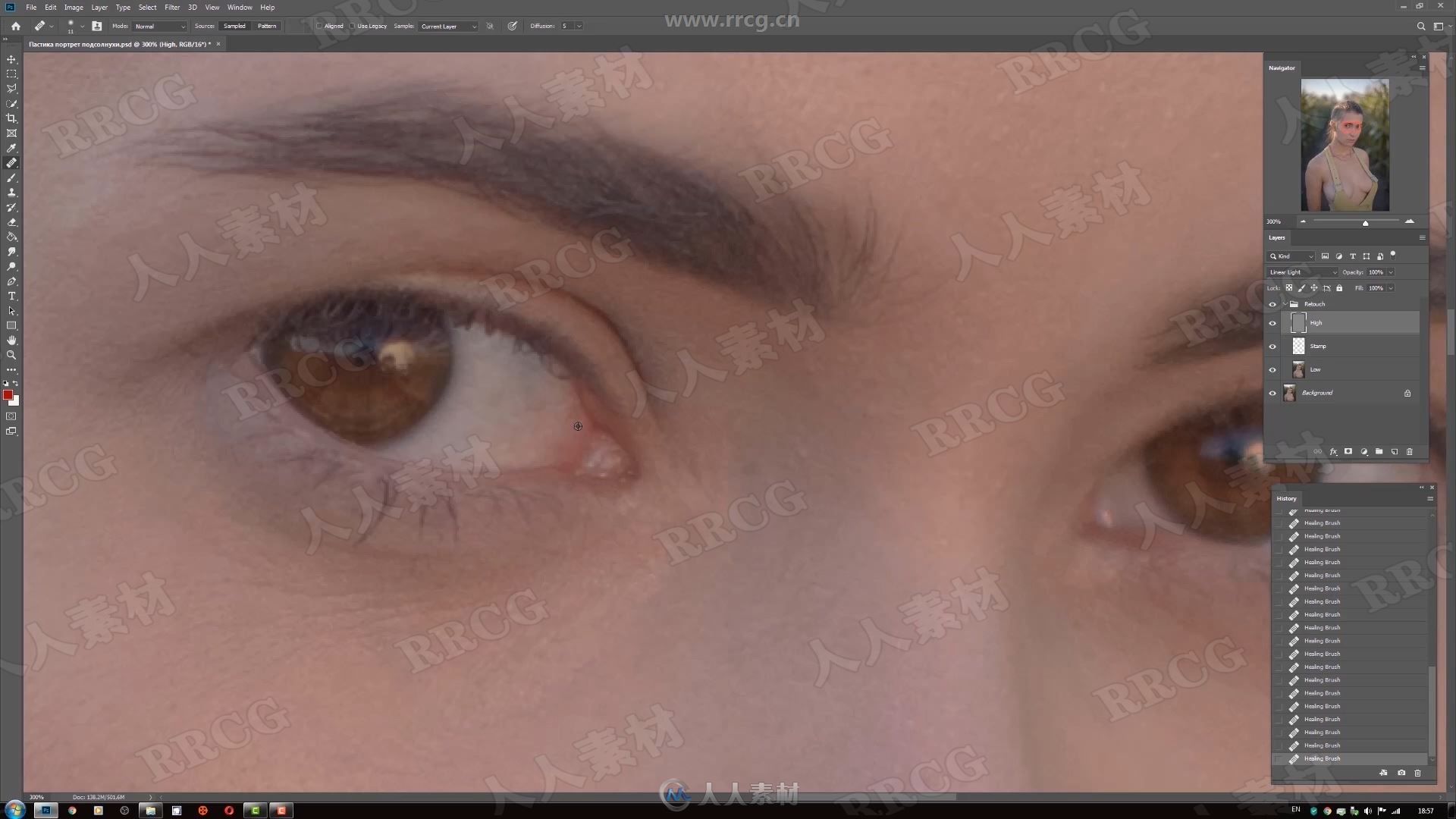
Task: Create a new layer icon
Action: pos(1394,452)
